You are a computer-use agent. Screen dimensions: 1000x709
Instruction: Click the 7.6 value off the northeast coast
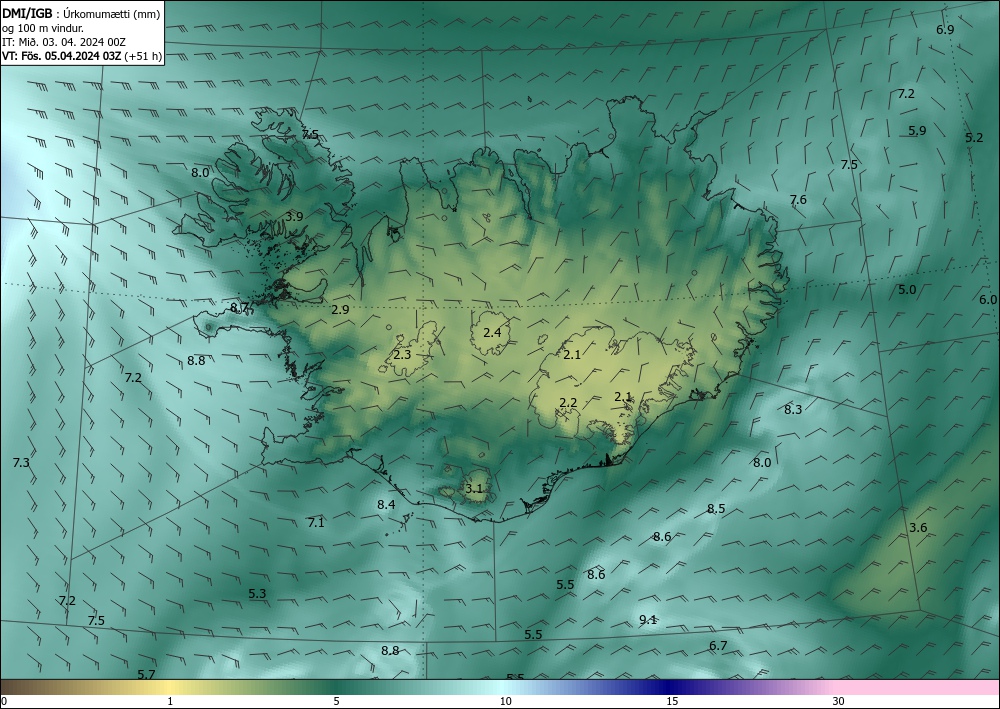coord(798,200)
